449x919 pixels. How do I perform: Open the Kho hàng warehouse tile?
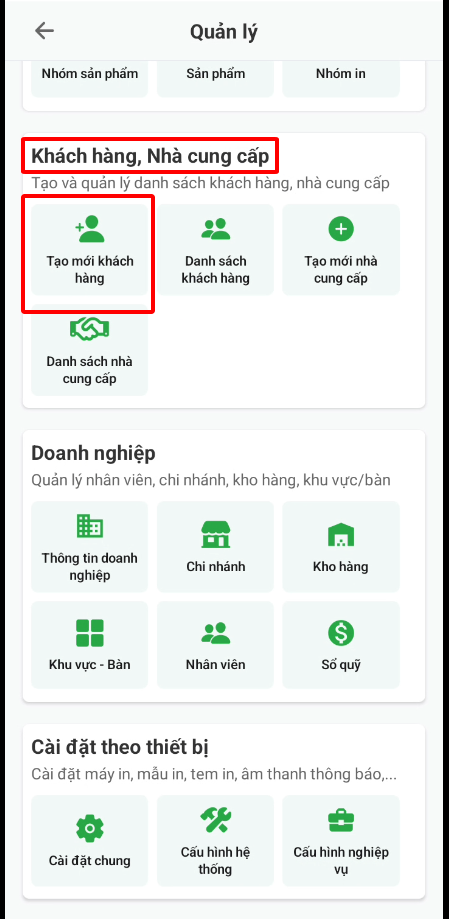341,547
